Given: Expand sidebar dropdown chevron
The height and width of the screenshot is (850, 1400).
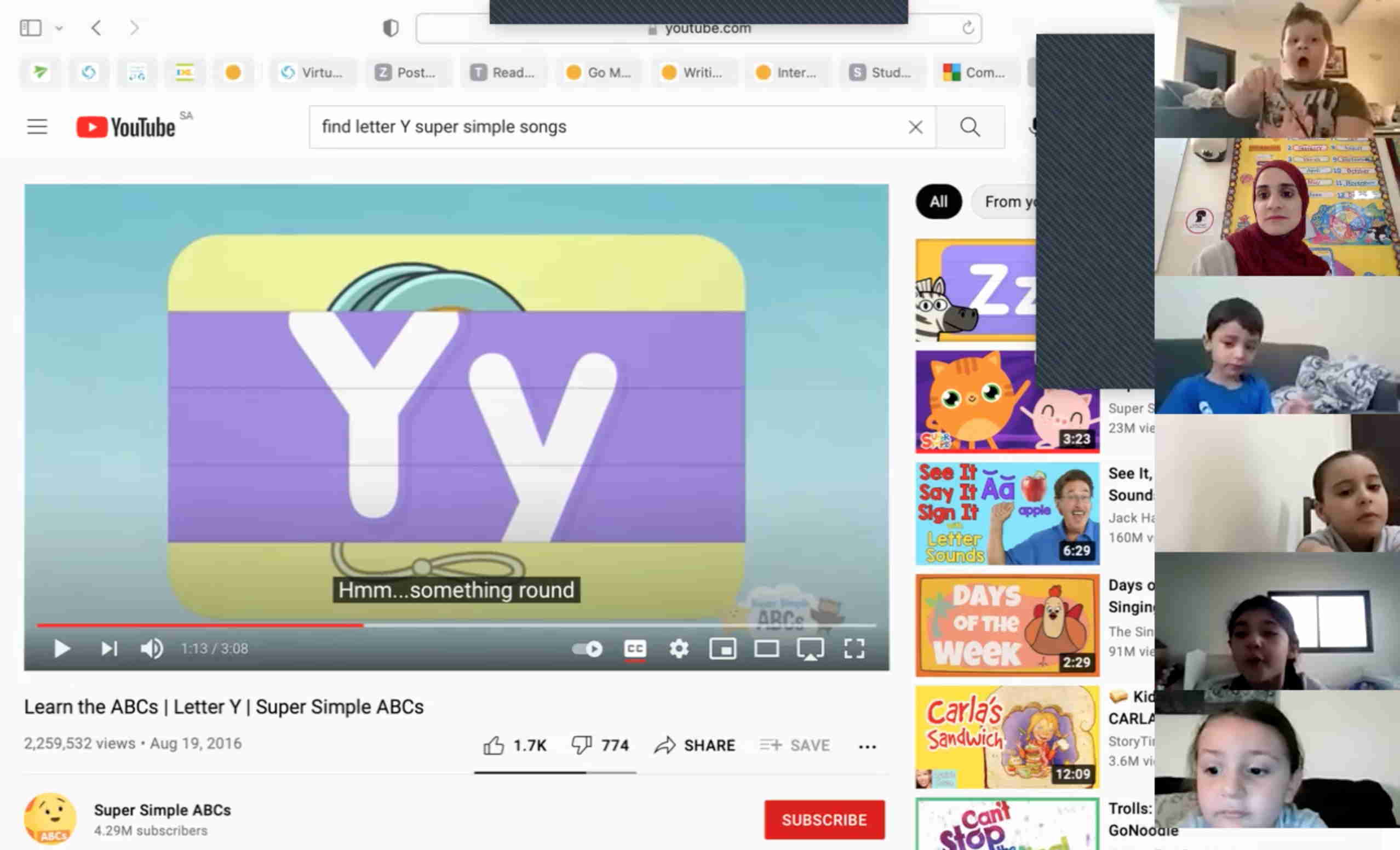Looking at the screenshot, I should tap(59, 28).
